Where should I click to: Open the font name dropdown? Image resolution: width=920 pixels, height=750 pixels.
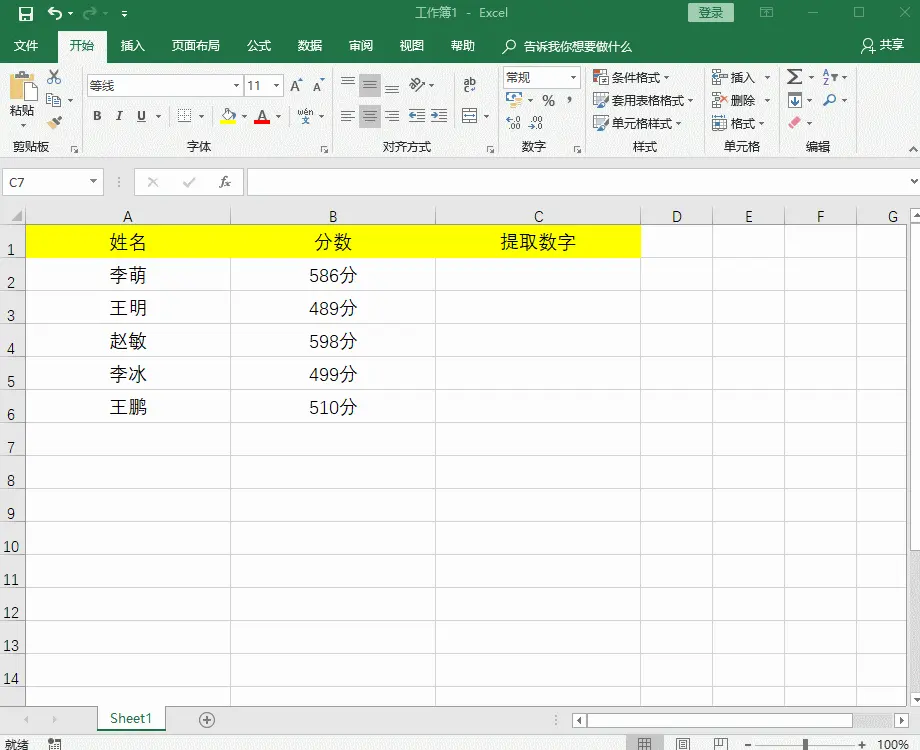coord(236,84)
